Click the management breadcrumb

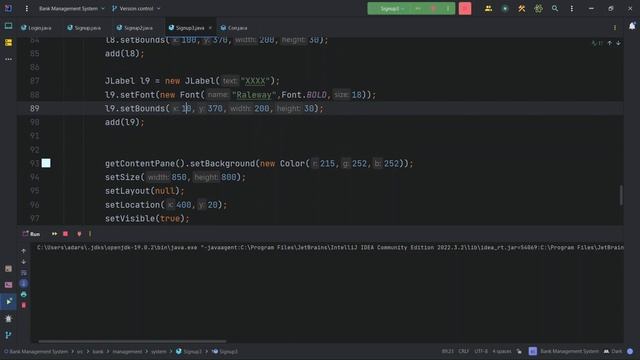tap(127, 351)
